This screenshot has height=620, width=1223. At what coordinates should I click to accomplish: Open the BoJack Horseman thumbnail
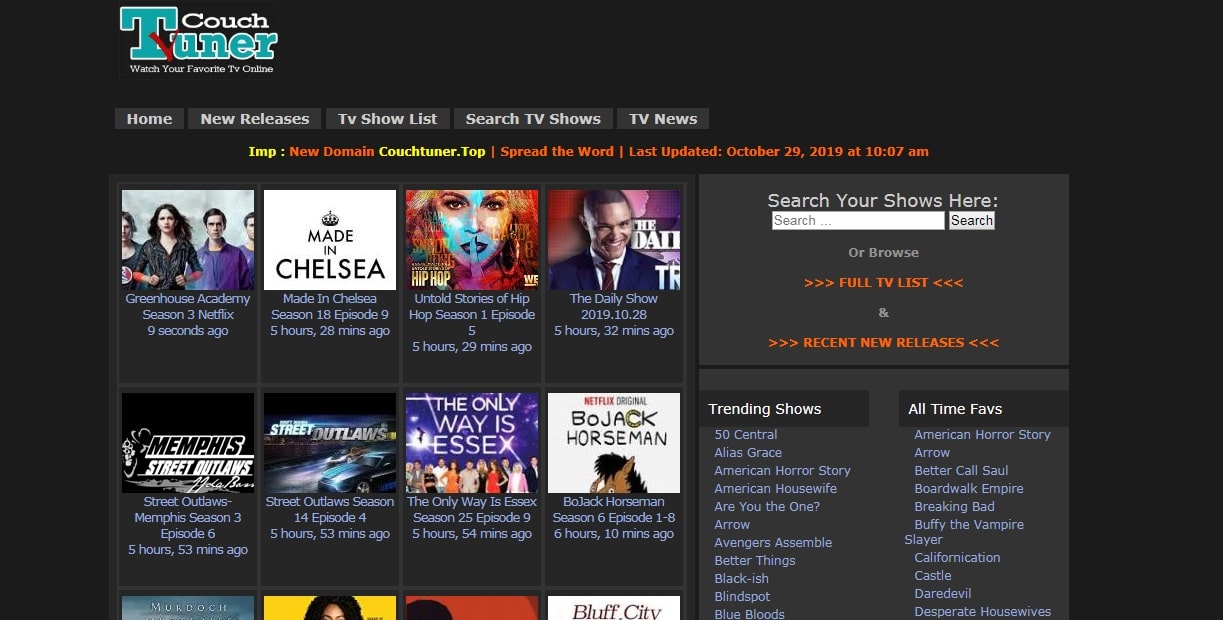(614, 443)
